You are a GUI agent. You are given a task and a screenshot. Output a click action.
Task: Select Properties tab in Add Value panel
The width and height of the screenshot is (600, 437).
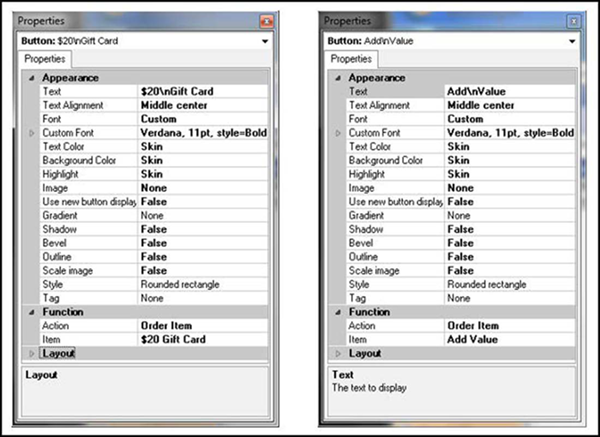click(x=350, y=60)
